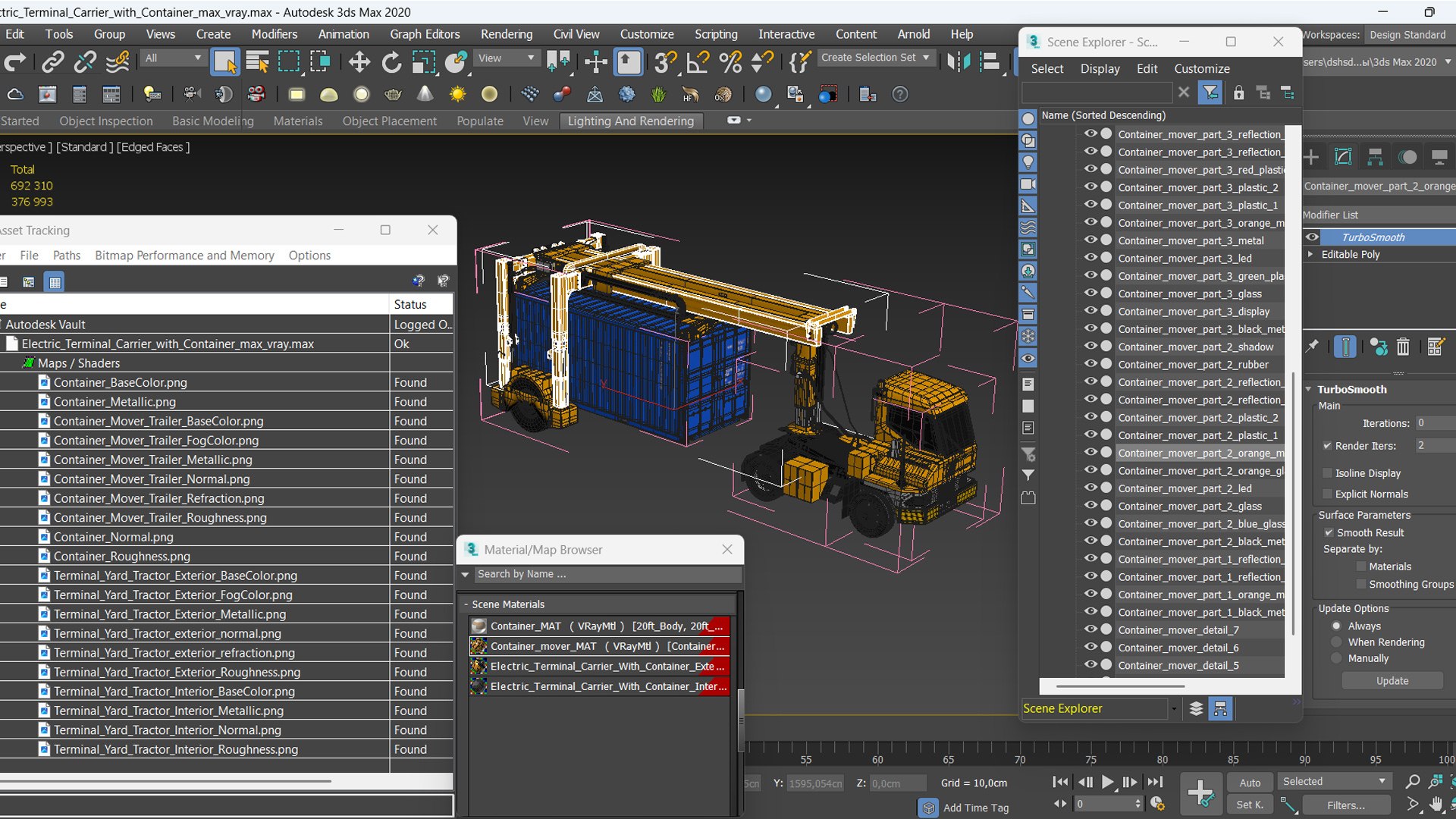The height and width of the screenshot is (819, 1456).
Task: Click the large Set Key plus button
Action: [x=1200, y=793]
